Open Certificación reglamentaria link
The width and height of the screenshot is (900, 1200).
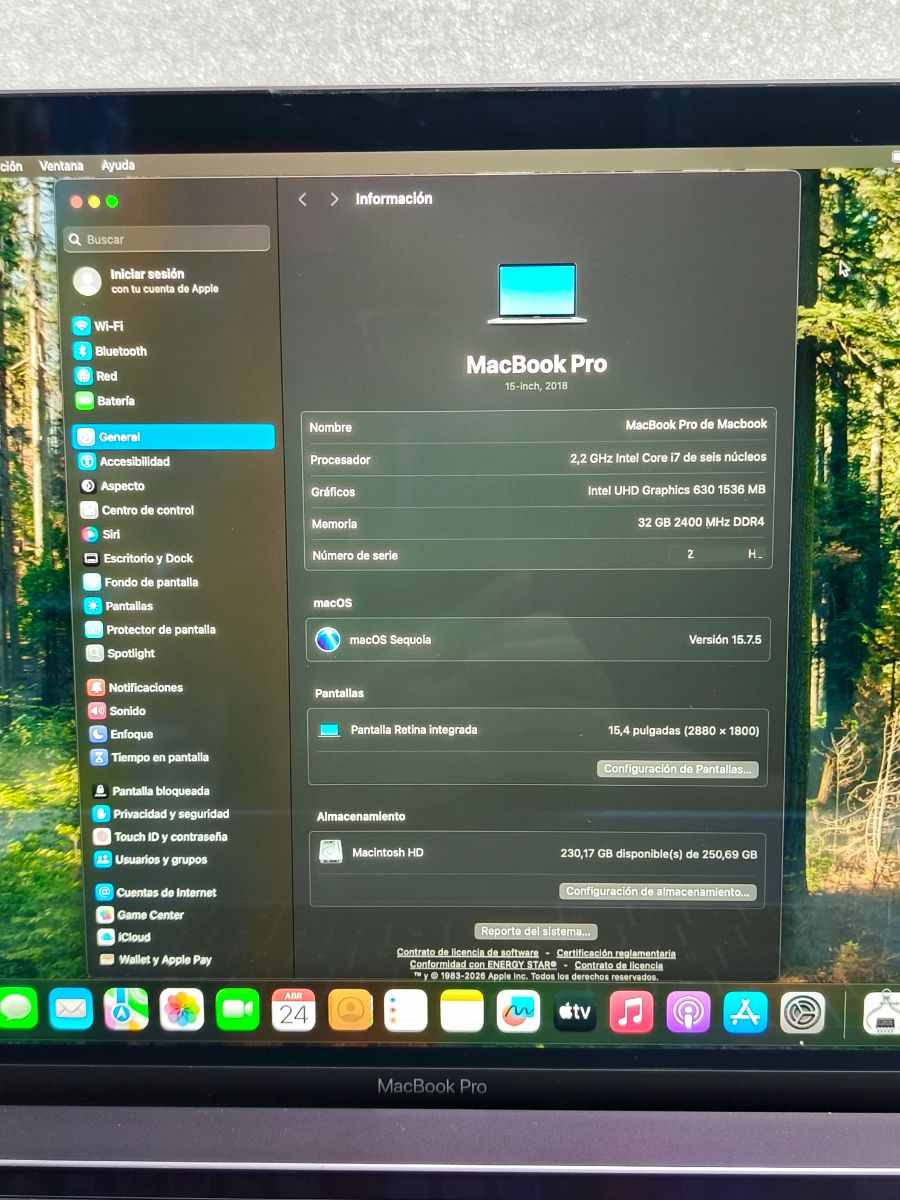pos(616,953)
